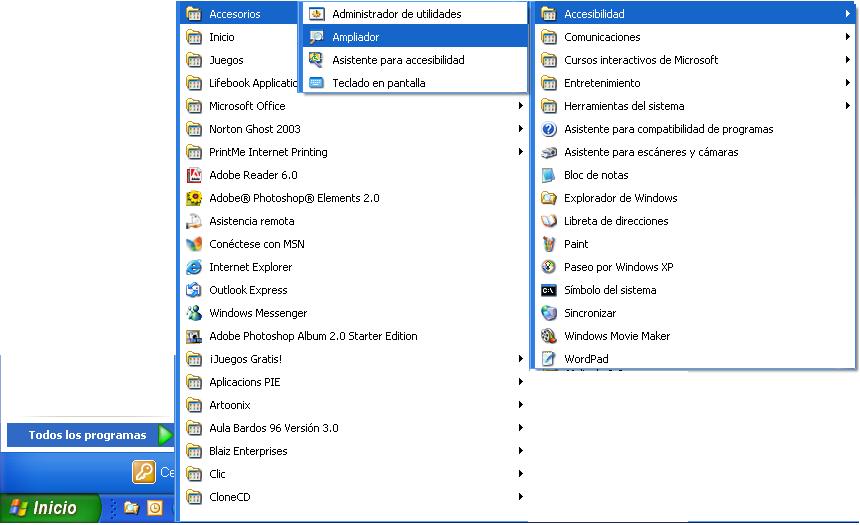Click the Microsoft Office folder icon
Screen dimensions: 860x525
coord(194,106)
